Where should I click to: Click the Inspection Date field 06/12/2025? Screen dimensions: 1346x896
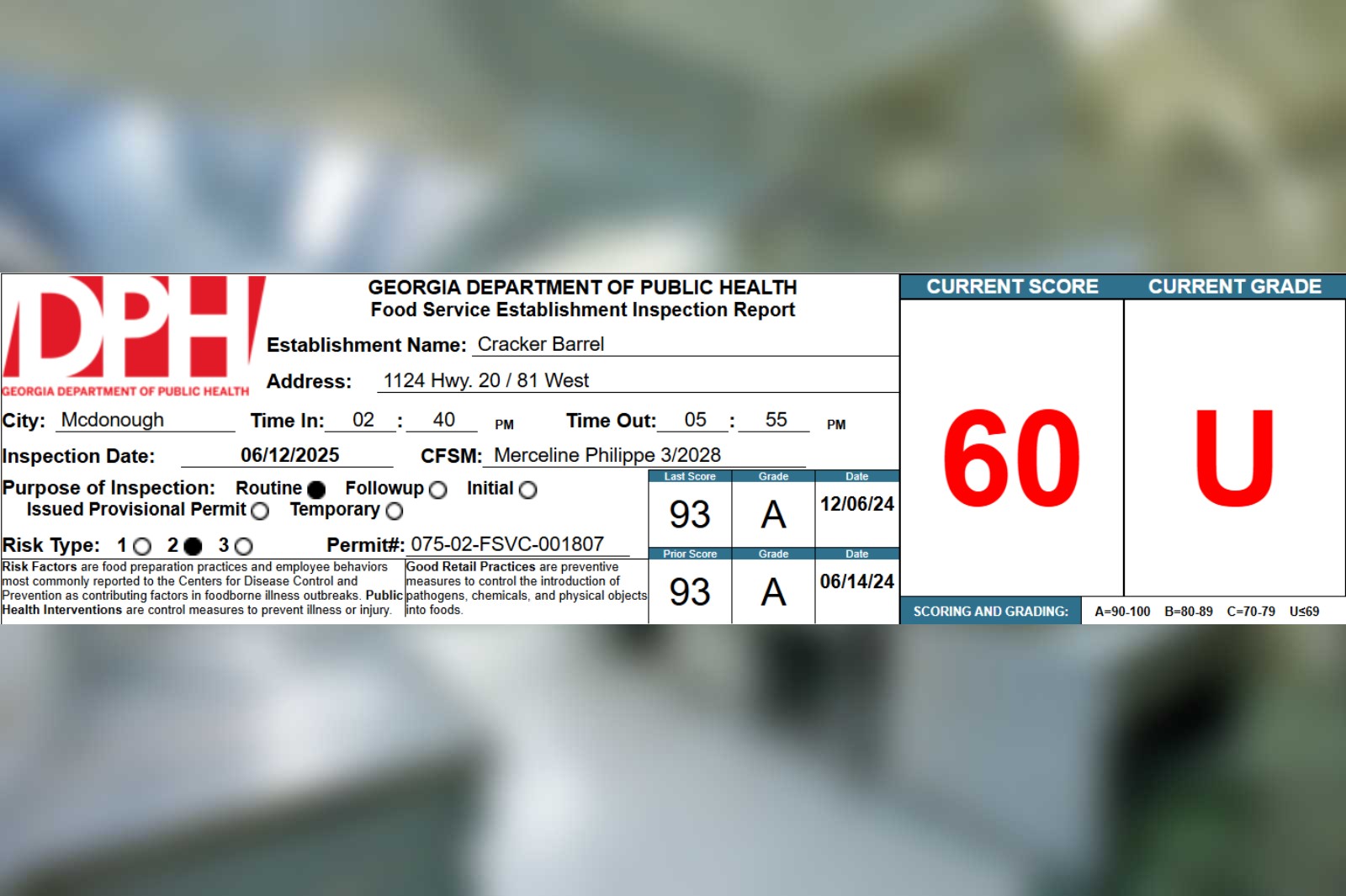tap(289, 455)
